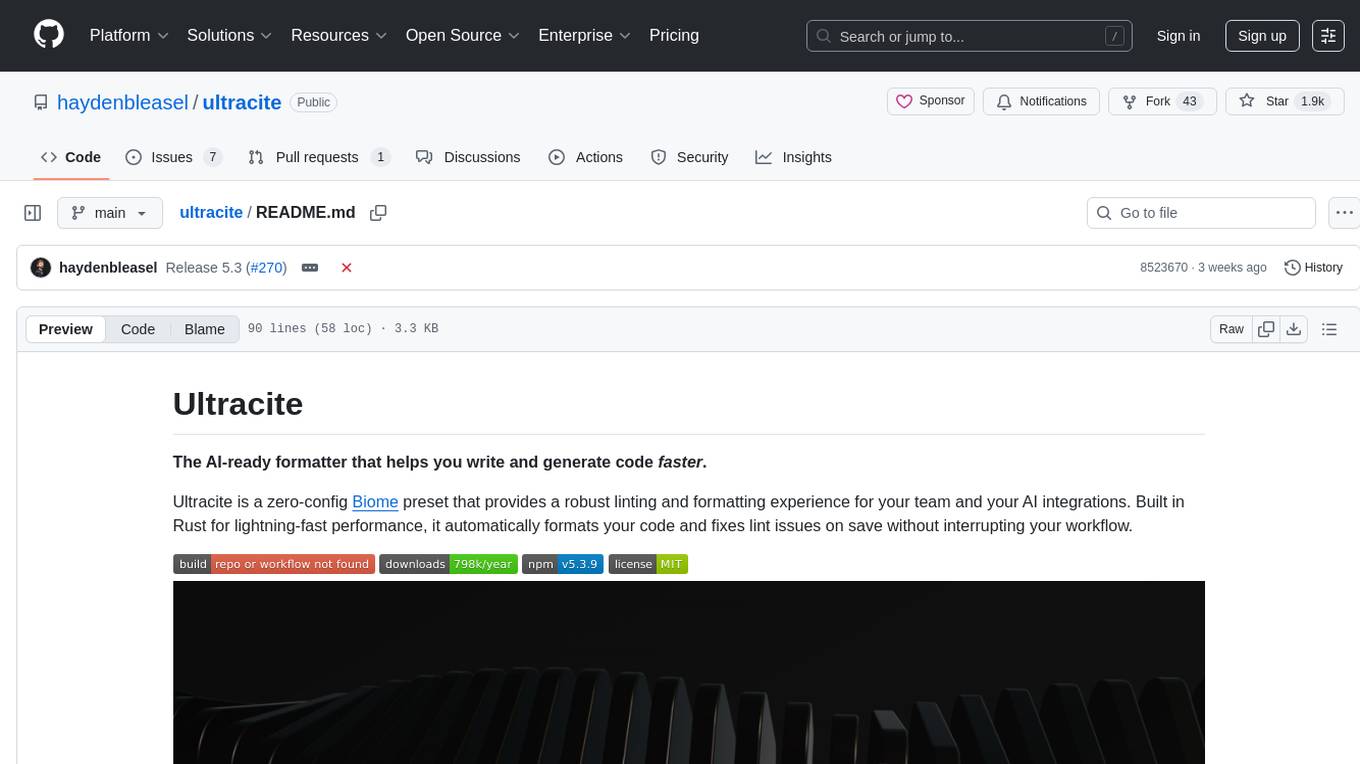Click the downloads 798k/year badge
The width and height of the screenshot is (1360, 764).
tap(448, 564)
